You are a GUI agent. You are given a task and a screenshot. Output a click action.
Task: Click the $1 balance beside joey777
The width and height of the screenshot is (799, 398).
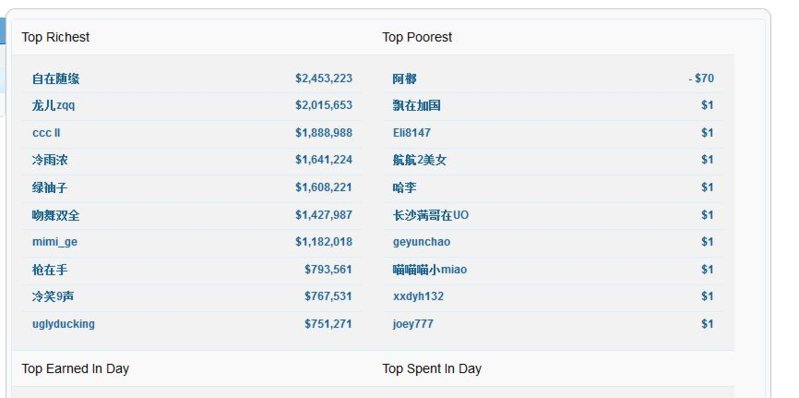point(707,324)
